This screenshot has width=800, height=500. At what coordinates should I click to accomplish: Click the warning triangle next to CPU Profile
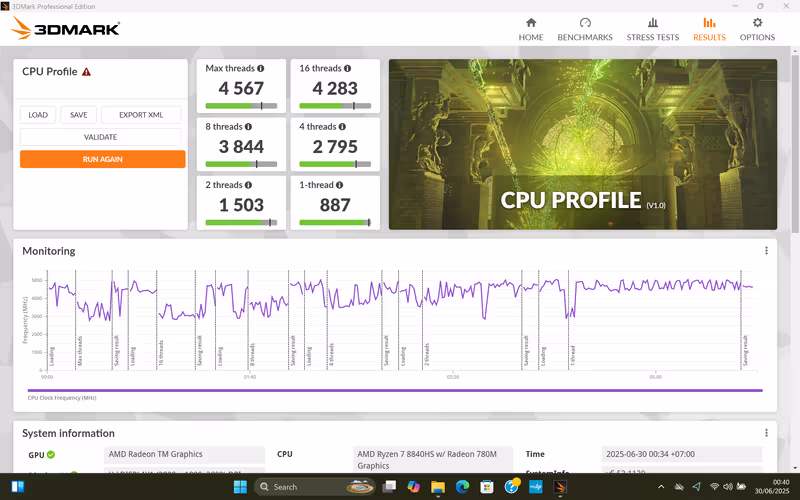coord(86,72)
